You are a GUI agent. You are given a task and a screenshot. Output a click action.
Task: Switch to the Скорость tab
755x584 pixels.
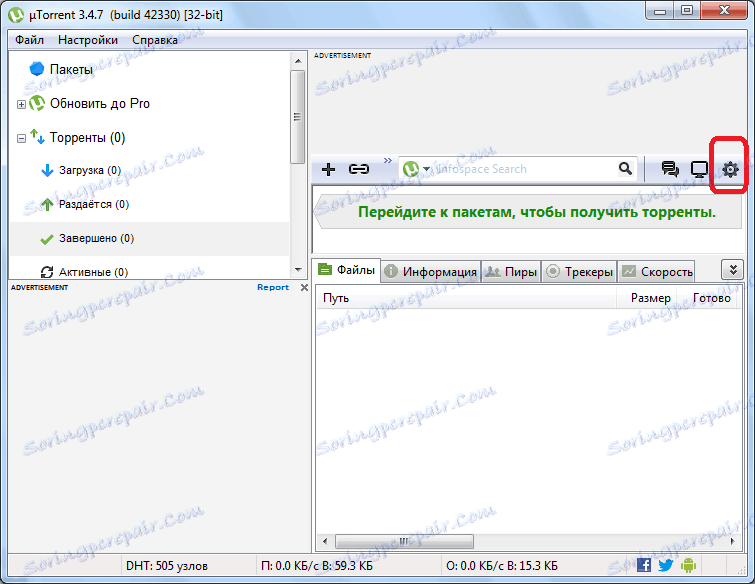(x=656, y=272)
